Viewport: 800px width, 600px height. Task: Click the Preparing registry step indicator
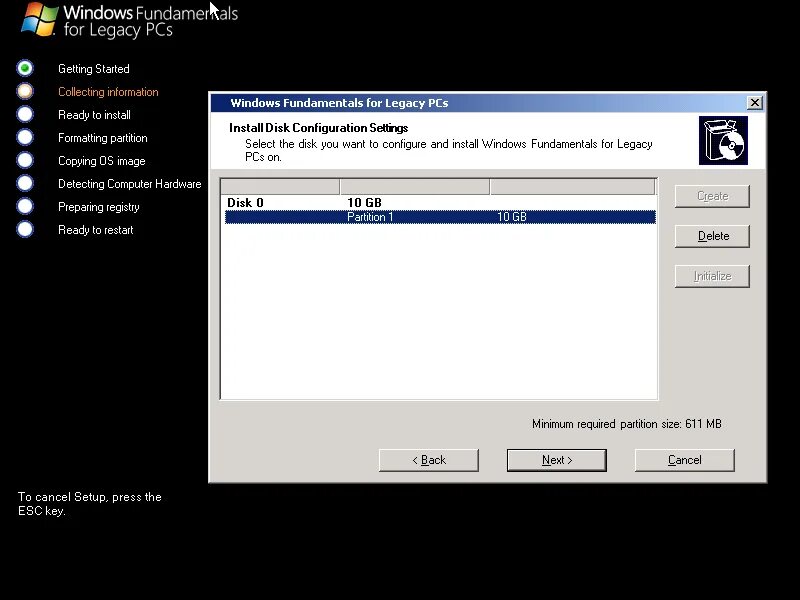coord(24,206)
